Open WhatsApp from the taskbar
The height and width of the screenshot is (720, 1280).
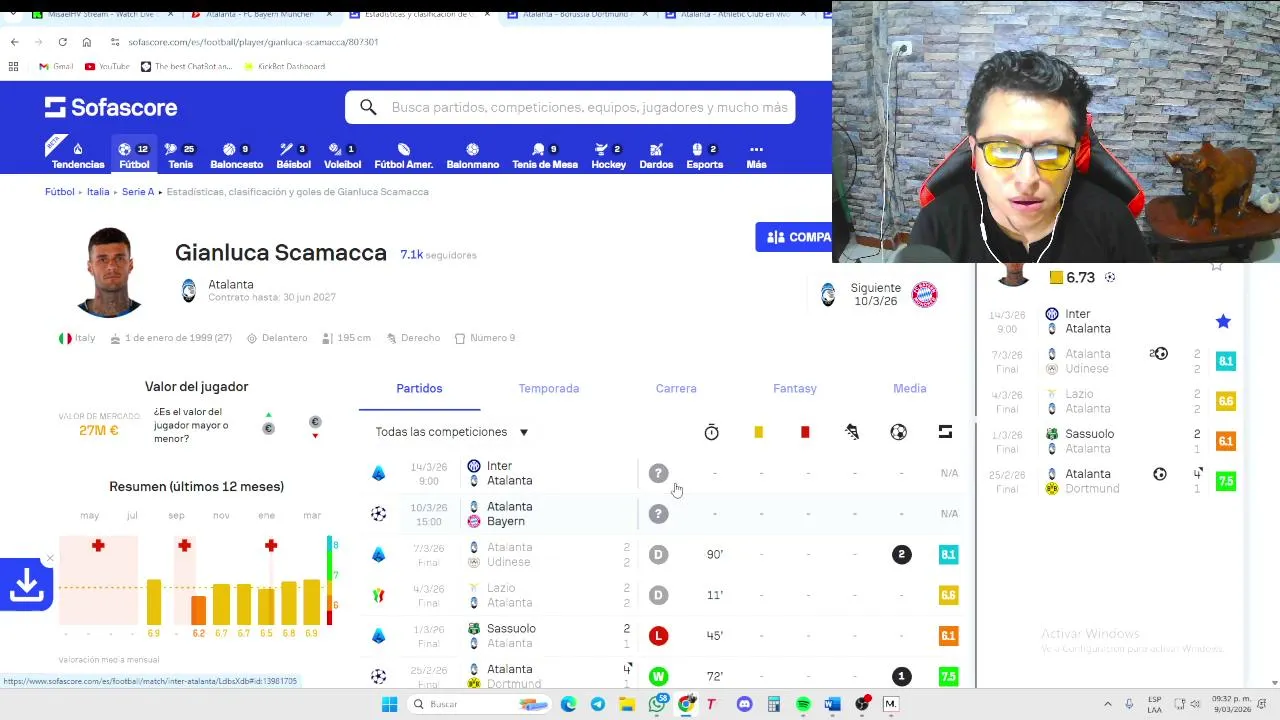point(657,704)
